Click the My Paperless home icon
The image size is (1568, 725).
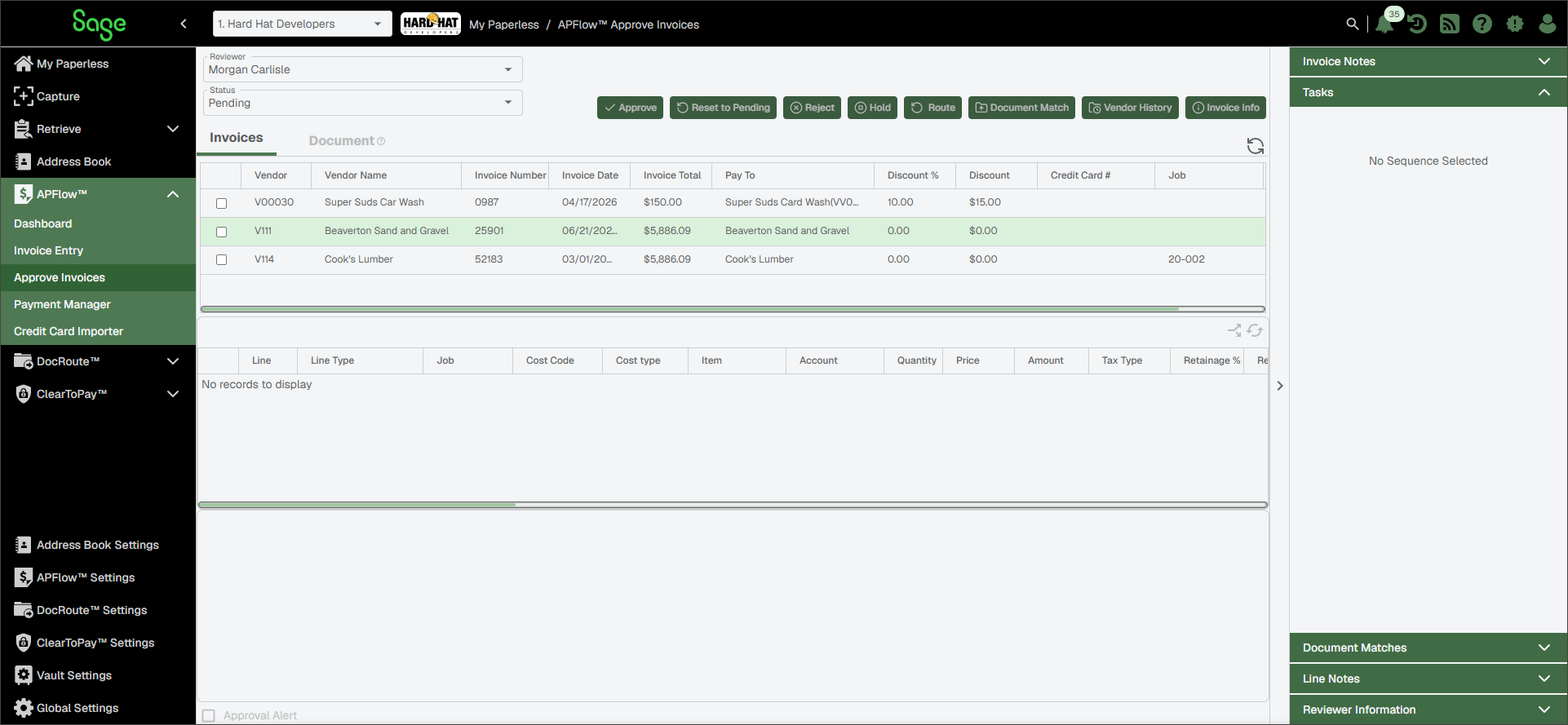(x=24, y=64)
